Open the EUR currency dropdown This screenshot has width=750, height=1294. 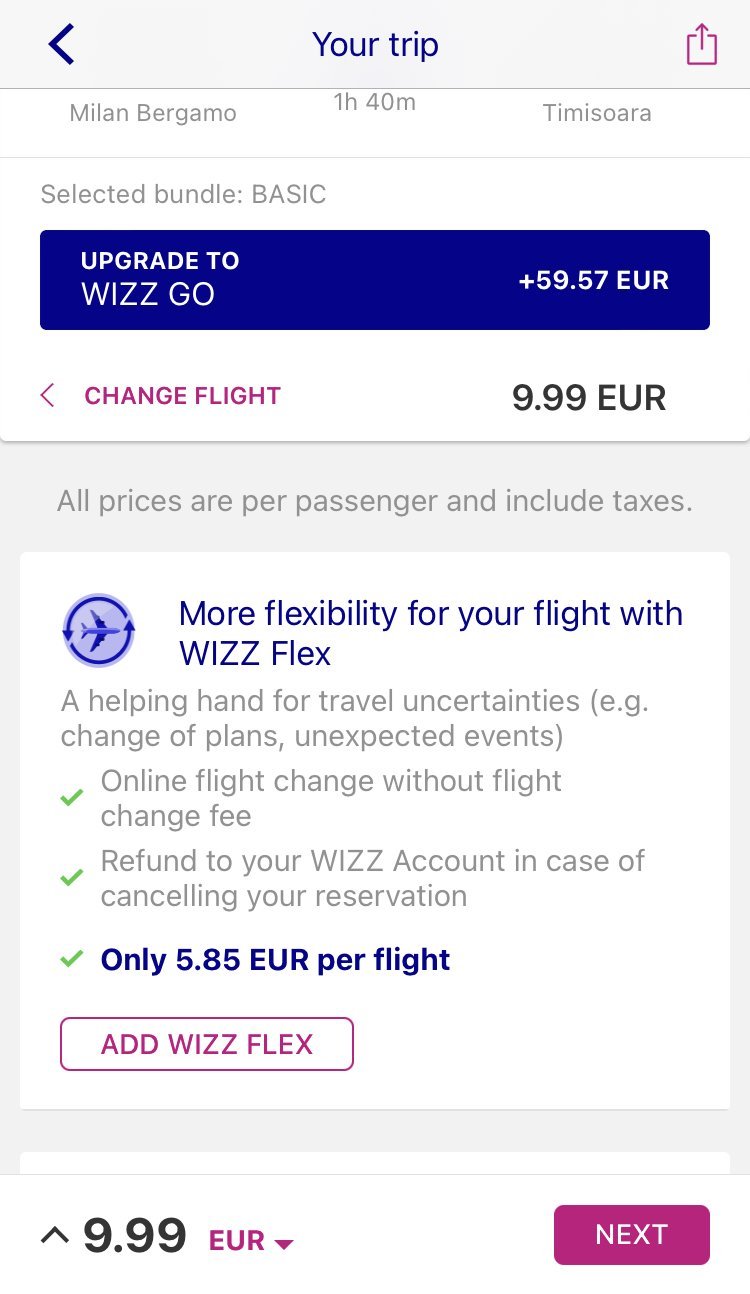point(250,1240)
